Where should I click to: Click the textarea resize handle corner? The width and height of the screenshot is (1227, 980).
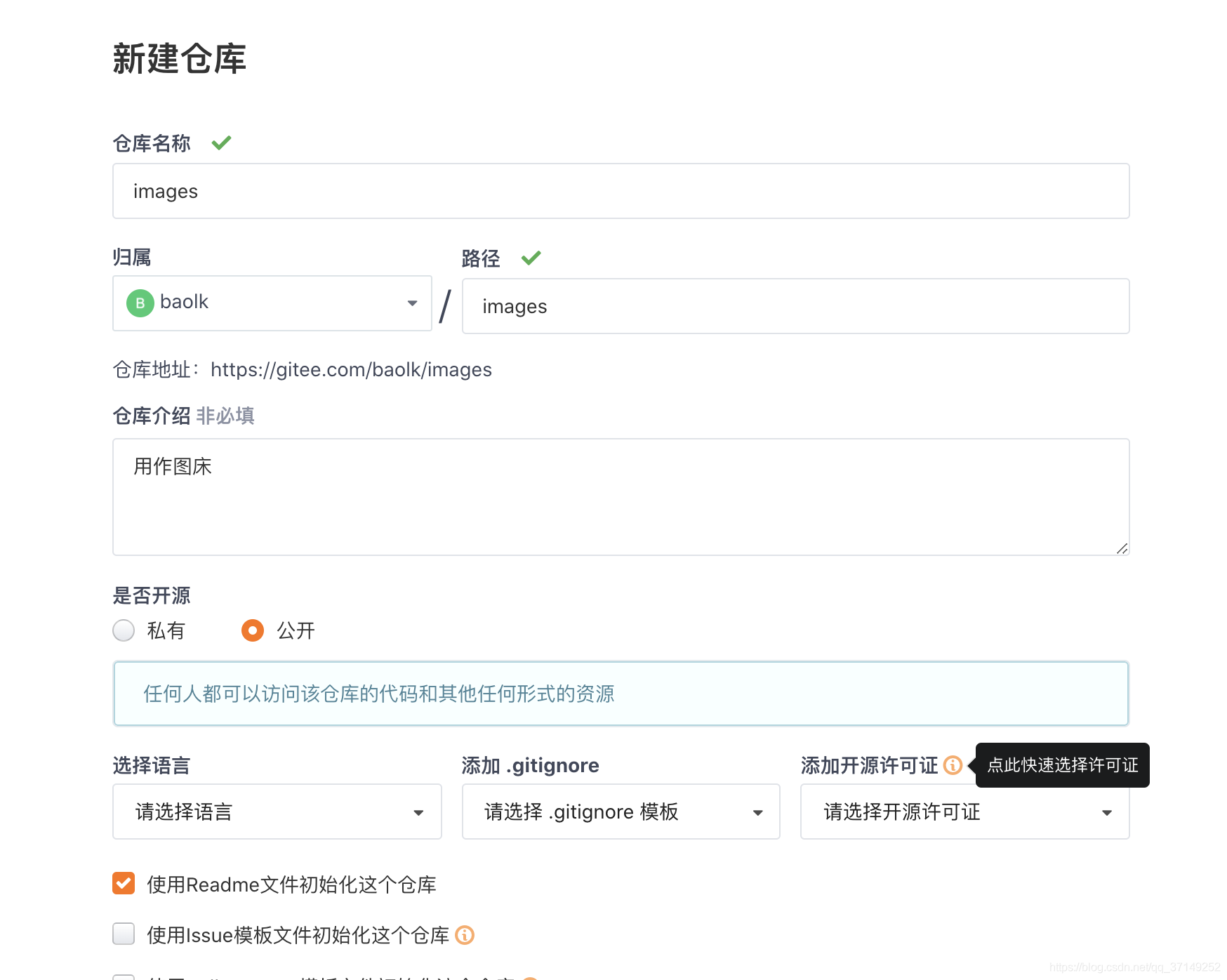tap(1122, 548)
